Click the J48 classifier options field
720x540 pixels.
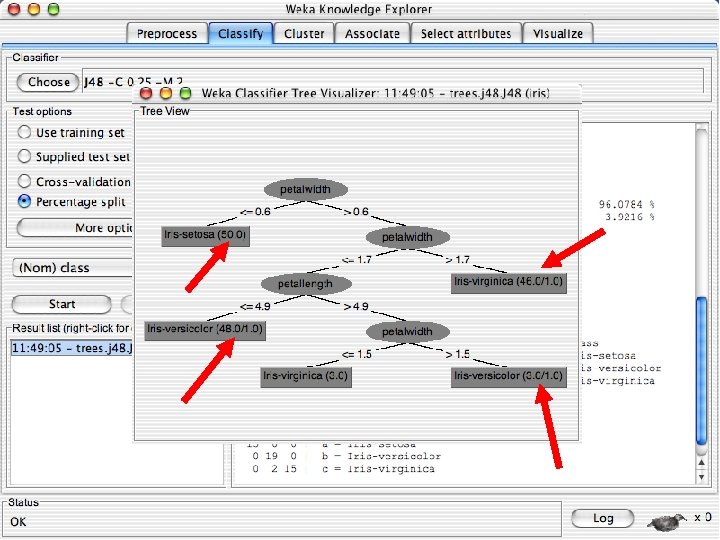(393, 81)
